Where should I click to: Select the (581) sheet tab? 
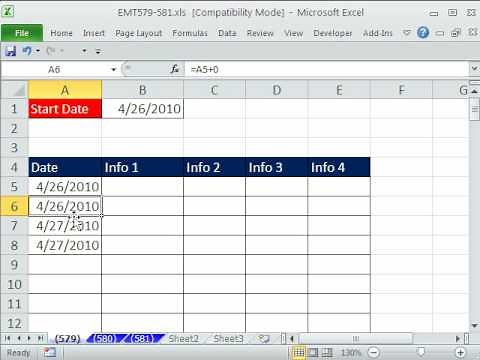click(x=142, y=339)
